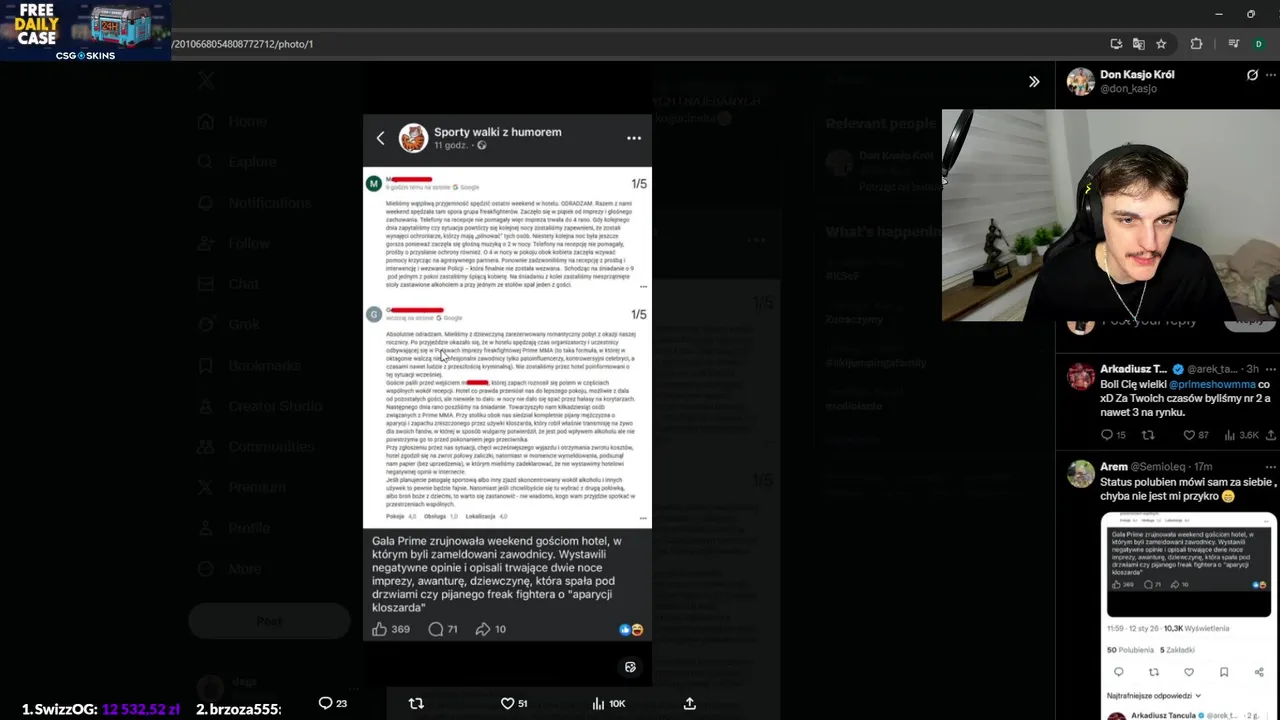
Task: Click 50 Polubienia in Arem's screenshot
Action: pos(1129,650)
